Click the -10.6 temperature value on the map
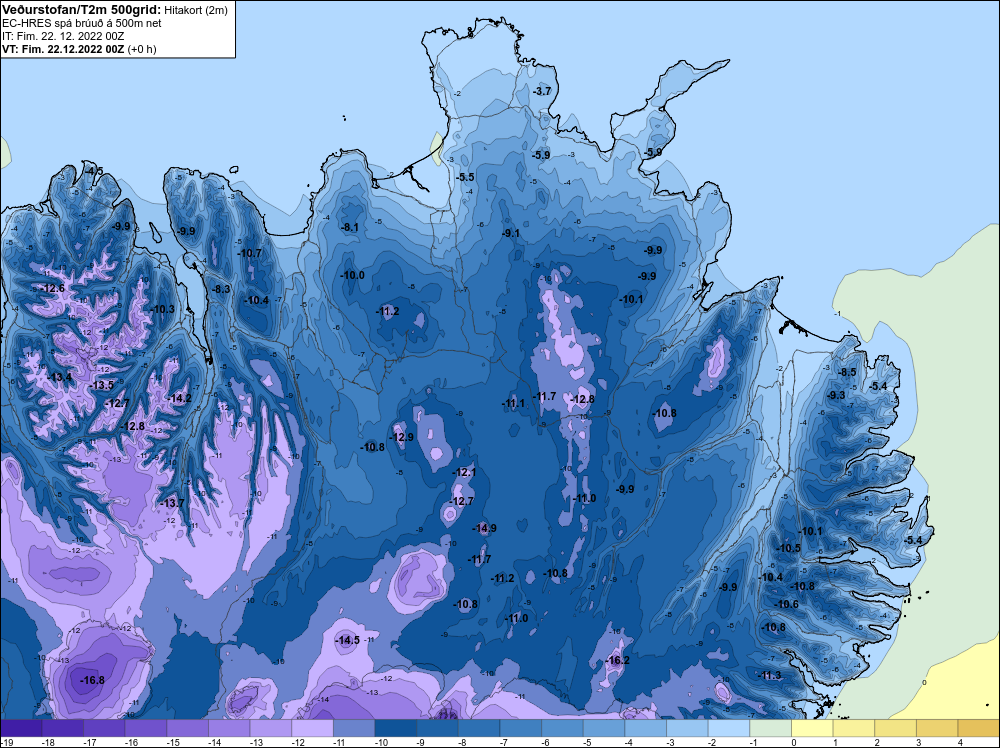This screenshot has height=748, width=1000. 786,604
